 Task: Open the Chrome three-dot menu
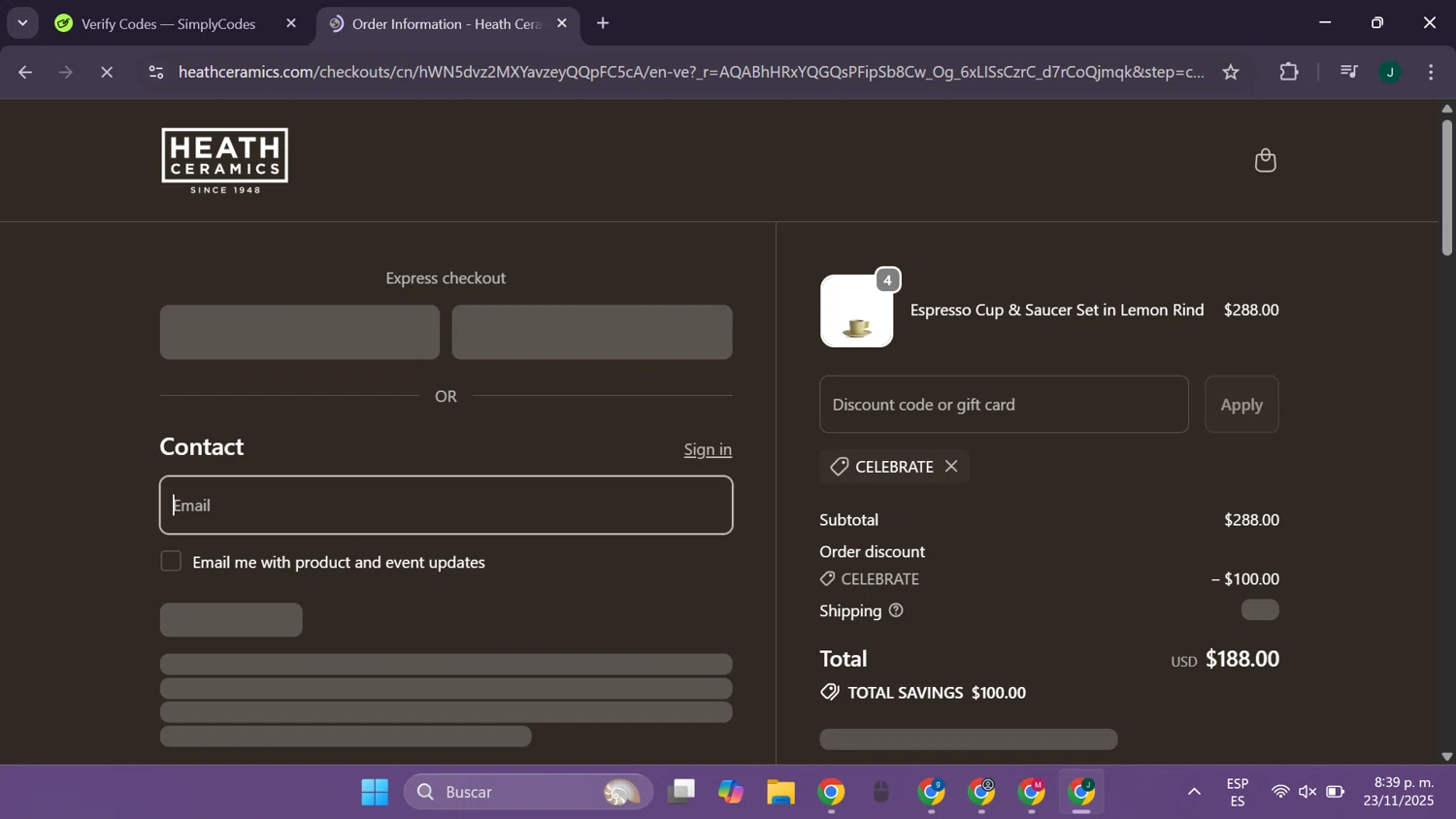tap(1431, 72)
